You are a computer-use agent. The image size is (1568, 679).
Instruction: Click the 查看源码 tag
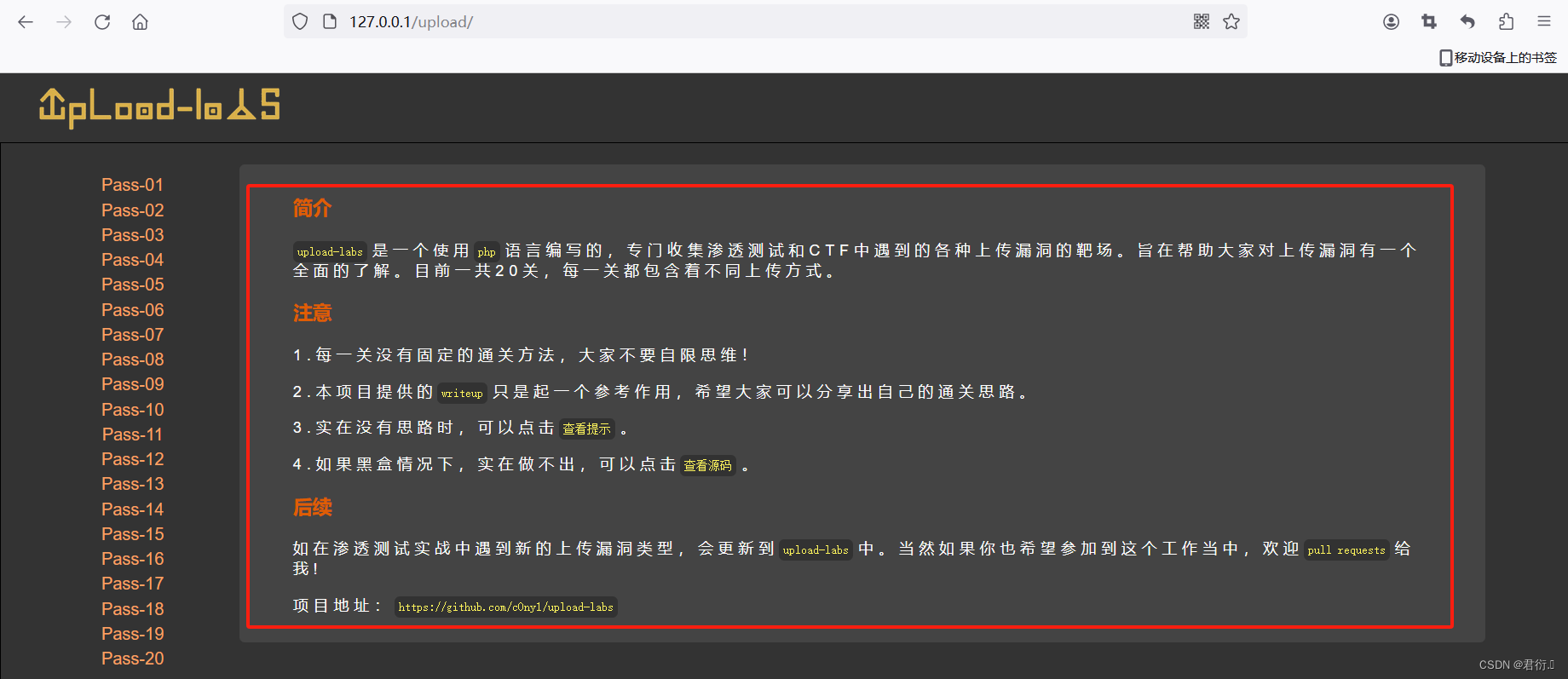(x=707, y=465)
